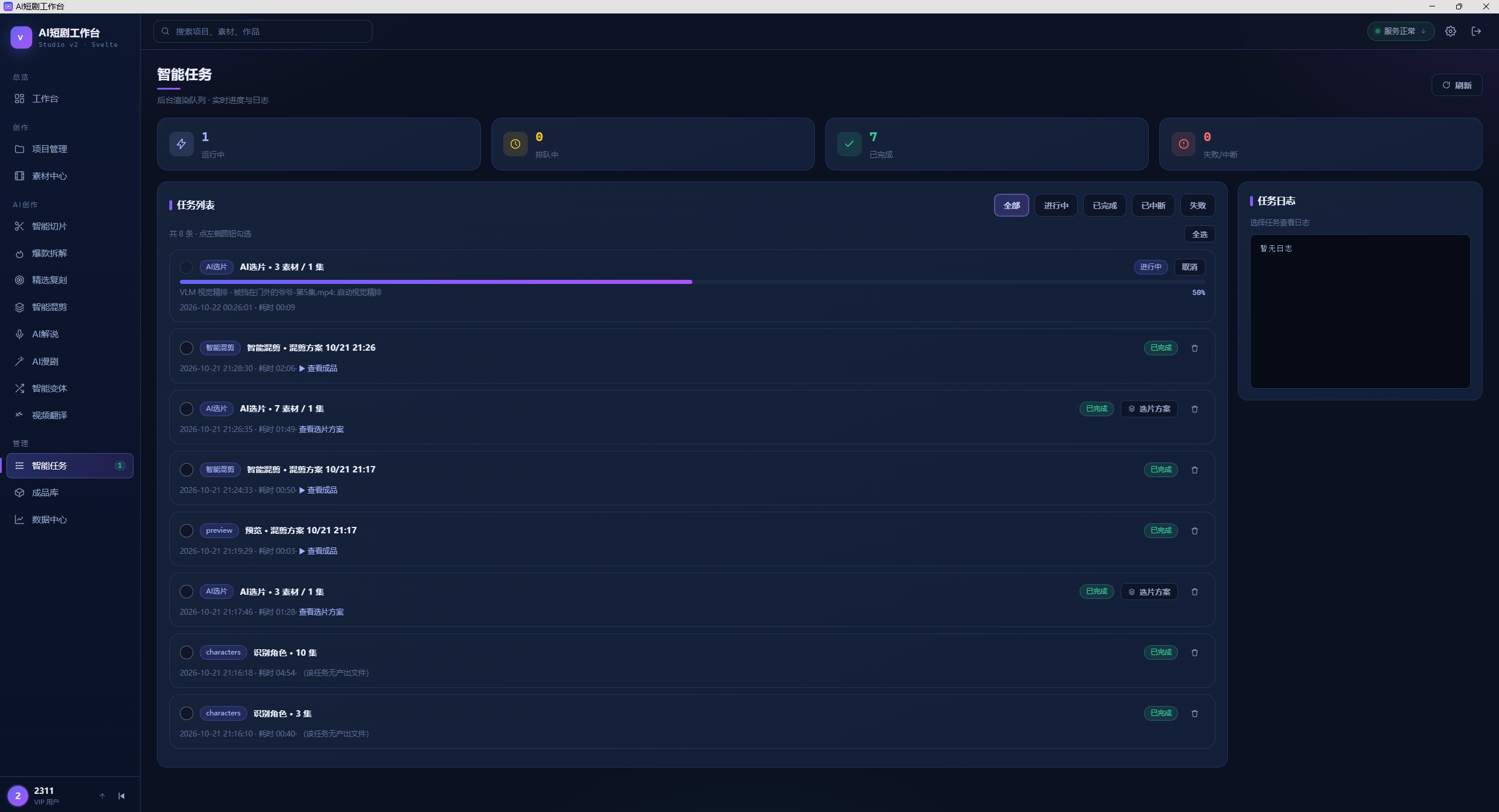1499x812 pixels.
Task: Filter tasks by 已完成 tab
Action: tap(1104, 205)
